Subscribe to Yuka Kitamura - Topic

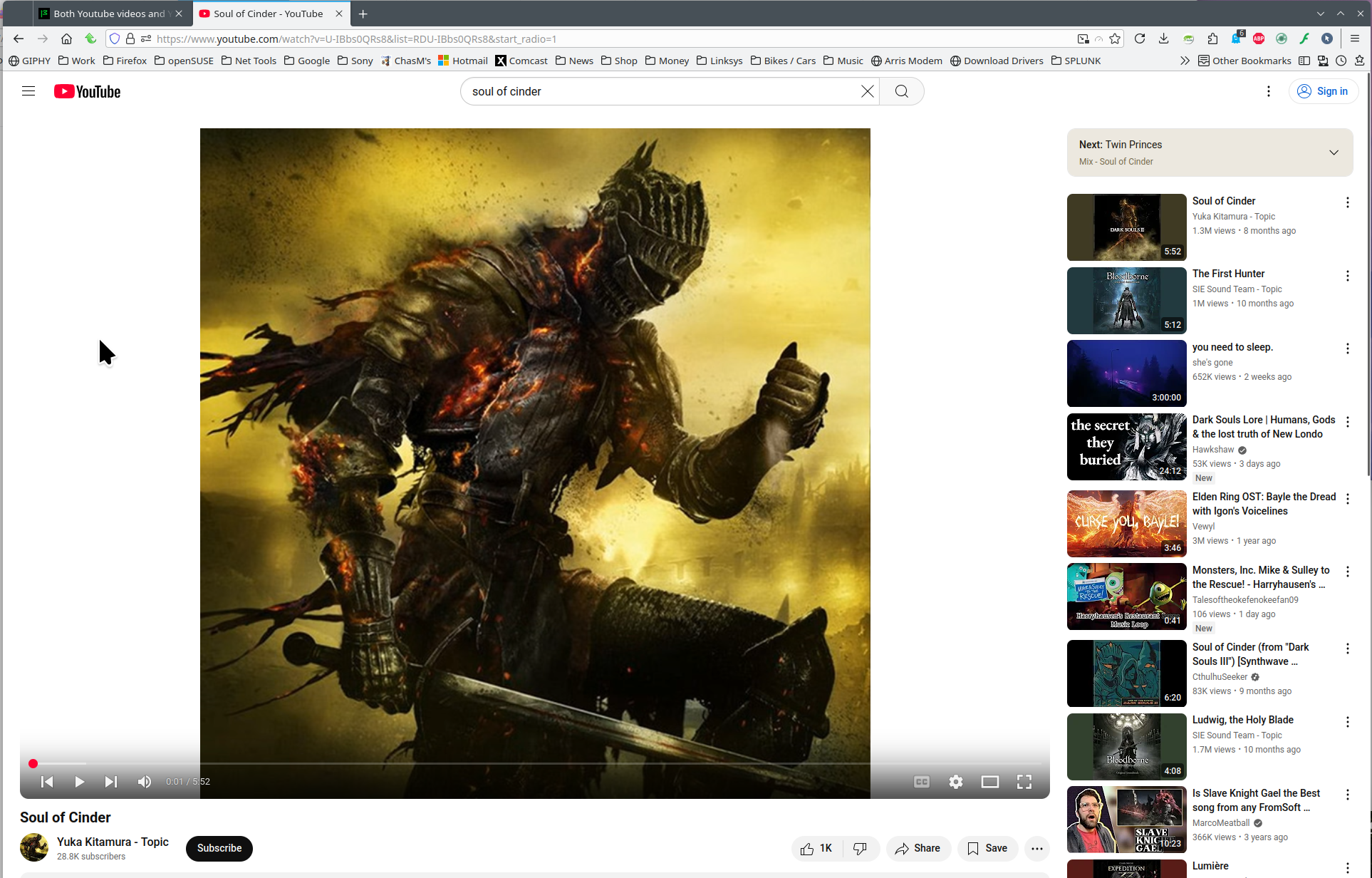pyautogui.click(x=219, y=848)
